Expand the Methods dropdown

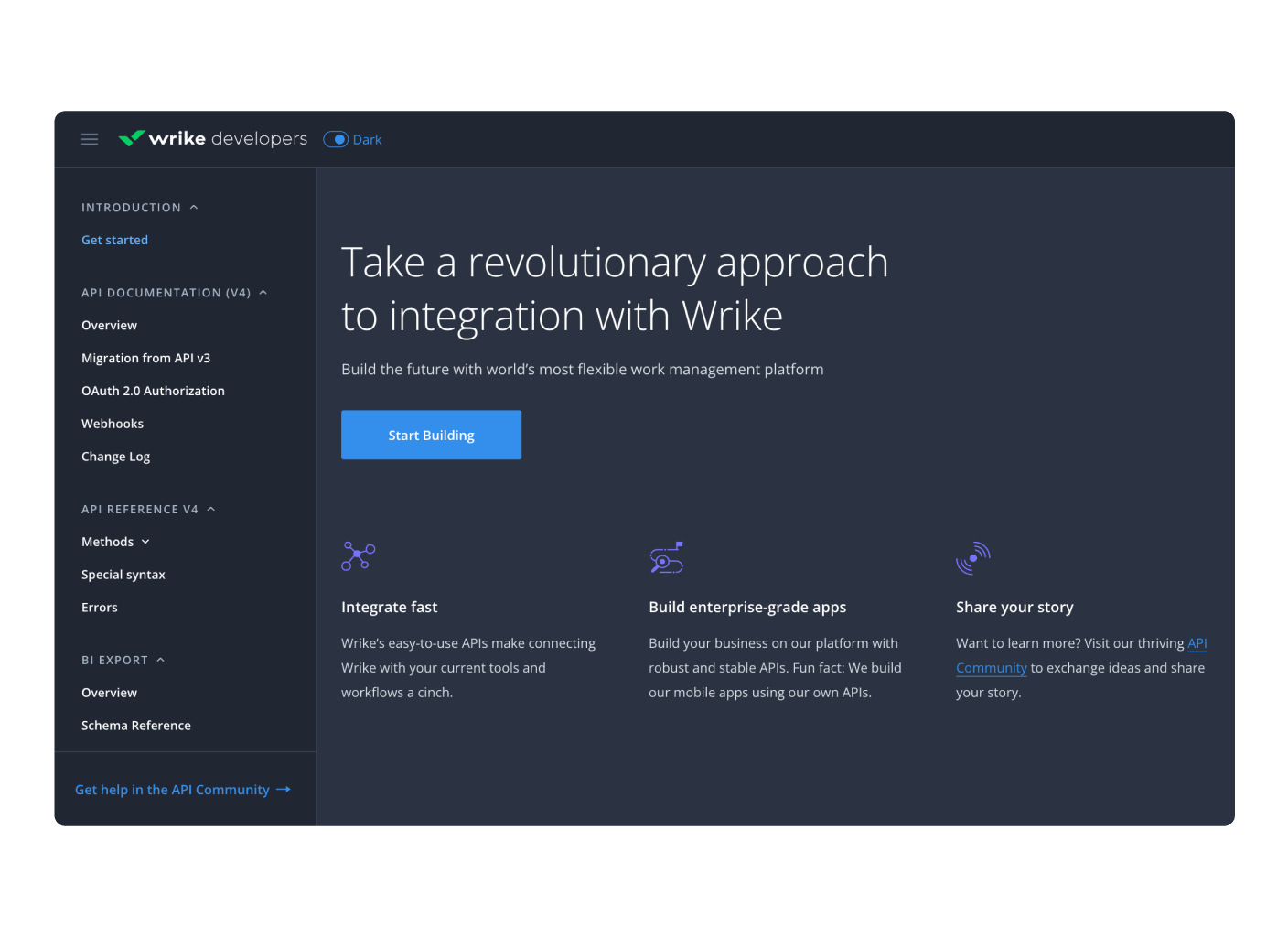[145, 542]
